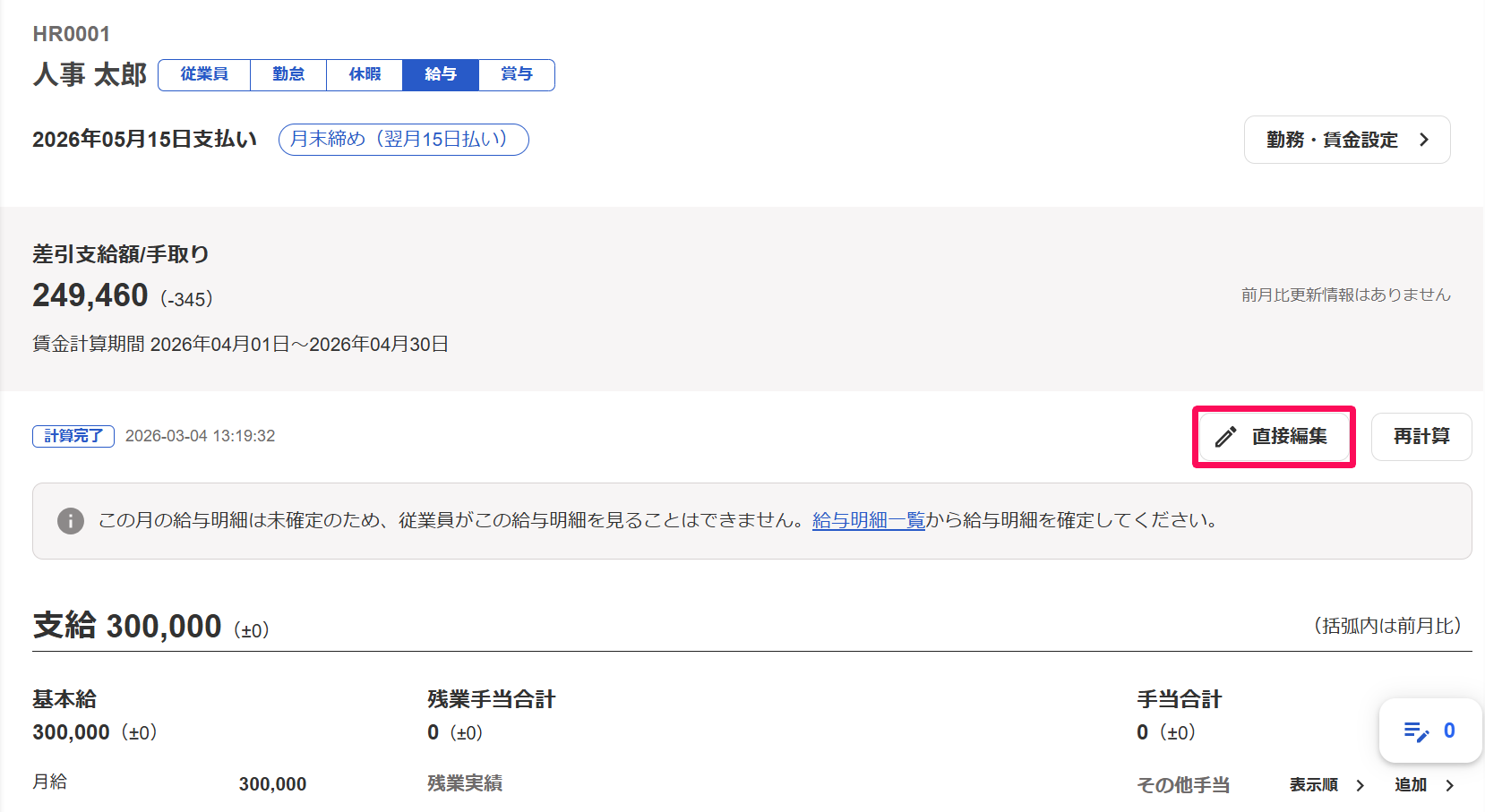Click the 月給 row amount 300,000
The width and height of the screenshot is (1485, 812).
(272, 784)
